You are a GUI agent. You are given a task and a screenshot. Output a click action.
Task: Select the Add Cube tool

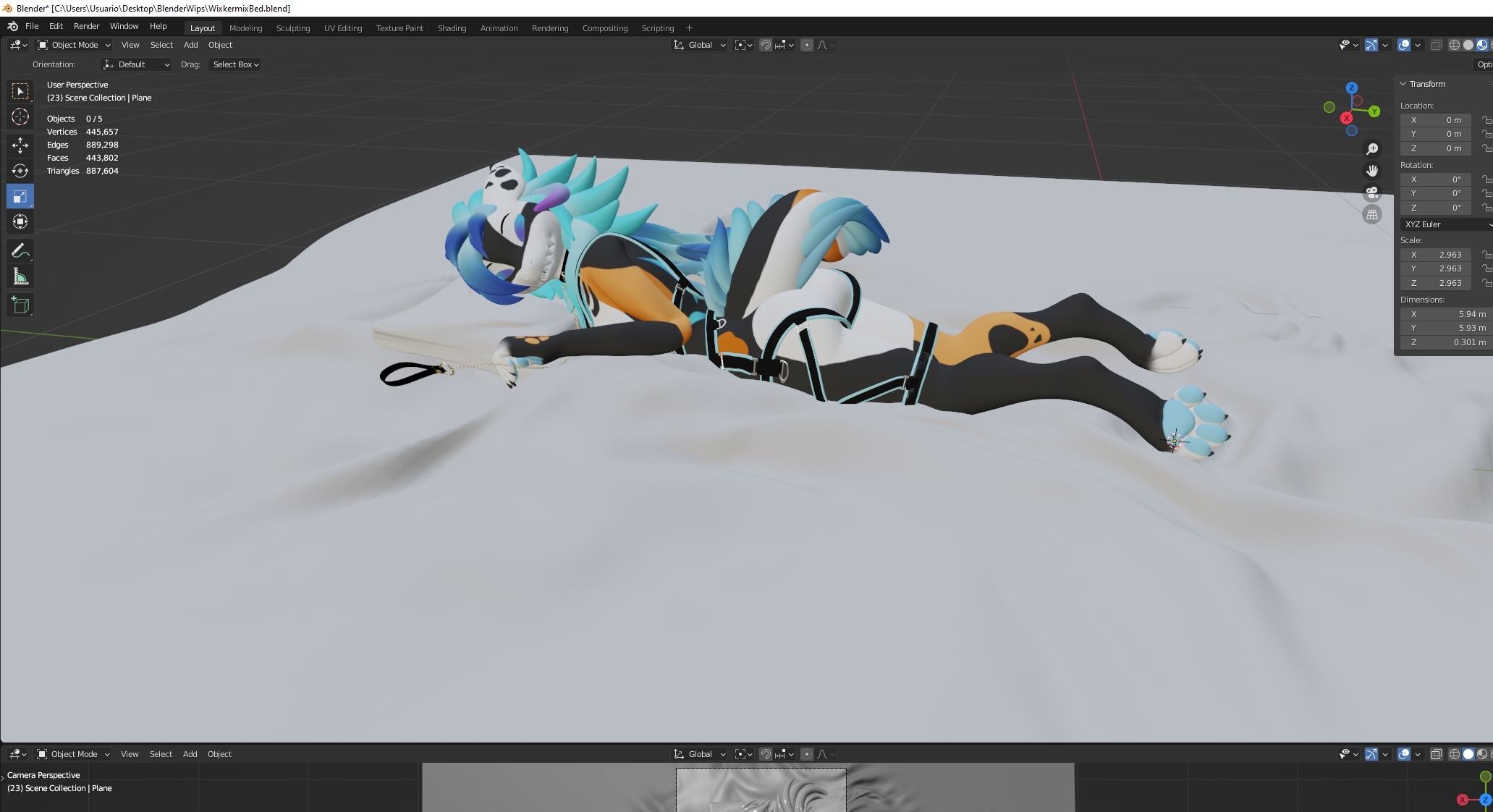click(20, 305)
